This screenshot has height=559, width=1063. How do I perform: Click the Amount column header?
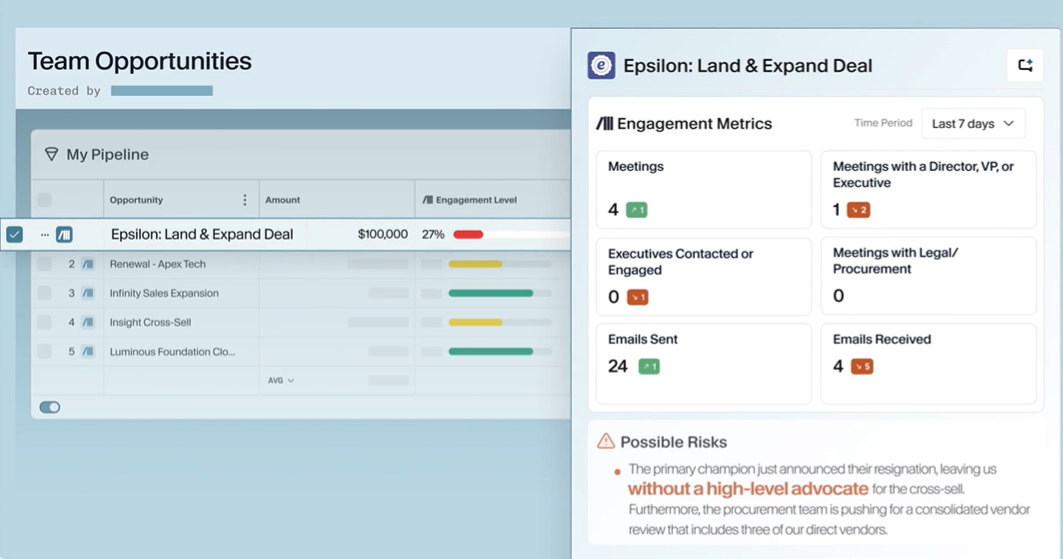(283, 200)
